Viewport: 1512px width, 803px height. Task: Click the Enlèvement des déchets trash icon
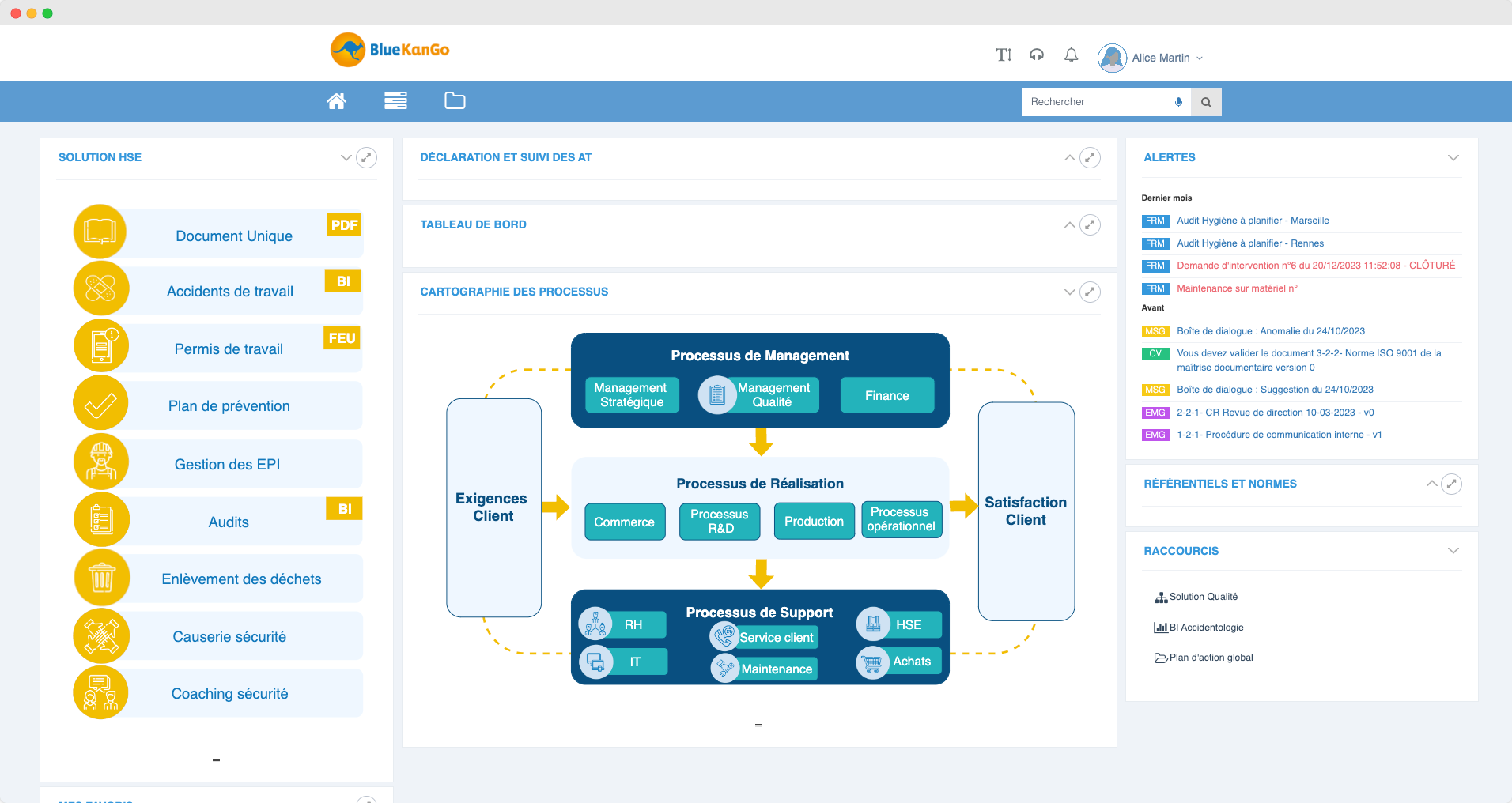(100, 577)
